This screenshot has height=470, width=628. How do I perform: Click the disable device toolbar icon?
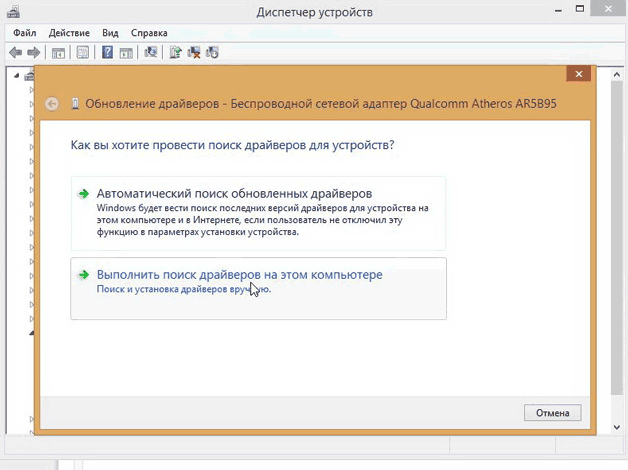point(212,52)
